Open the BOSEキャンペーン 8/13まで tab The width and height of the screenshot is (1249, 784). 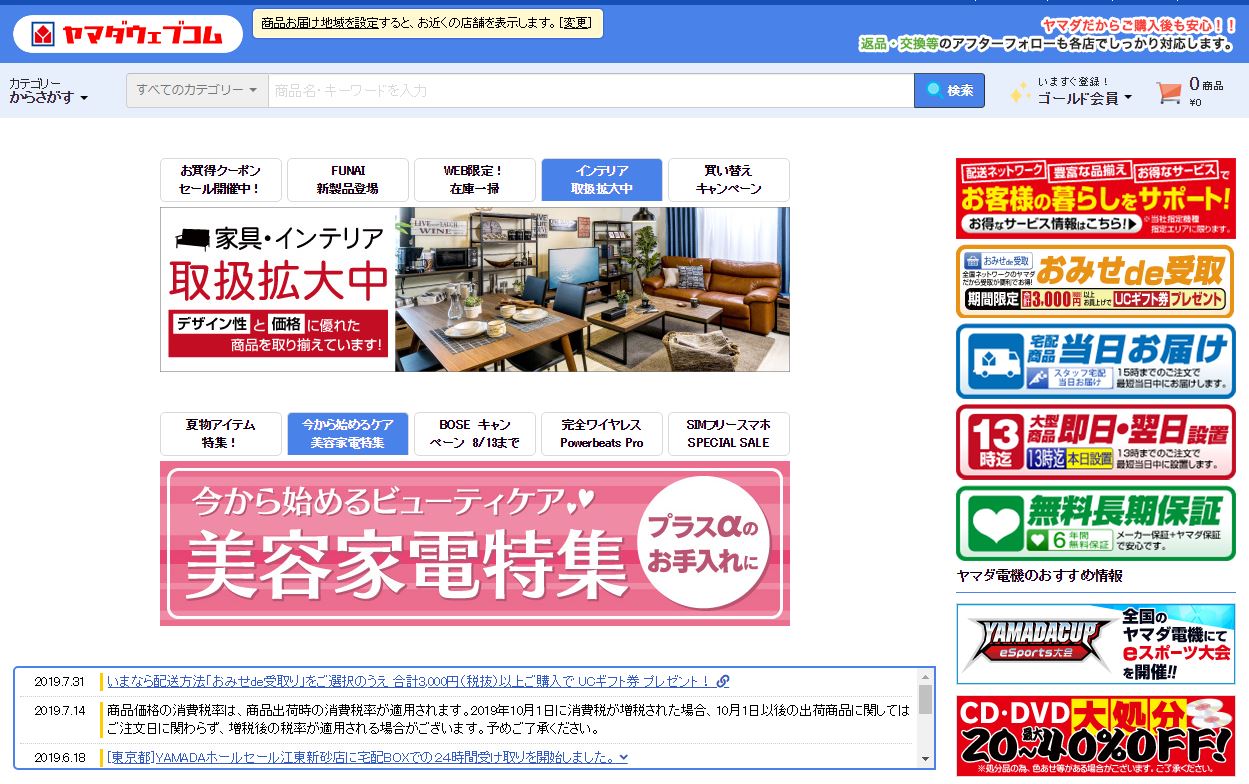tap(474, 433)
